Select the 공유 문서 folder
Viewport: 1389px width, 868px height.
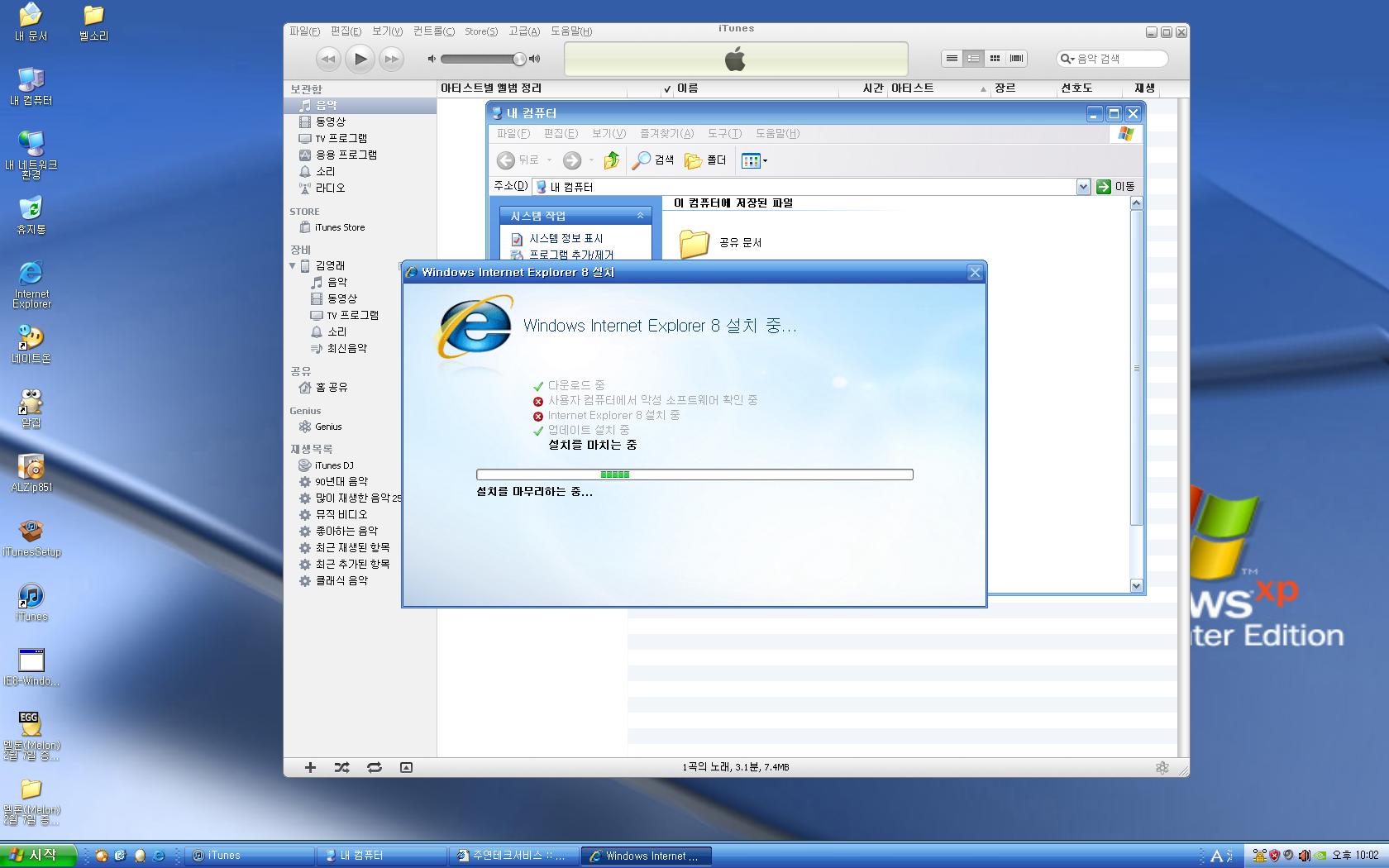point(721,242)
